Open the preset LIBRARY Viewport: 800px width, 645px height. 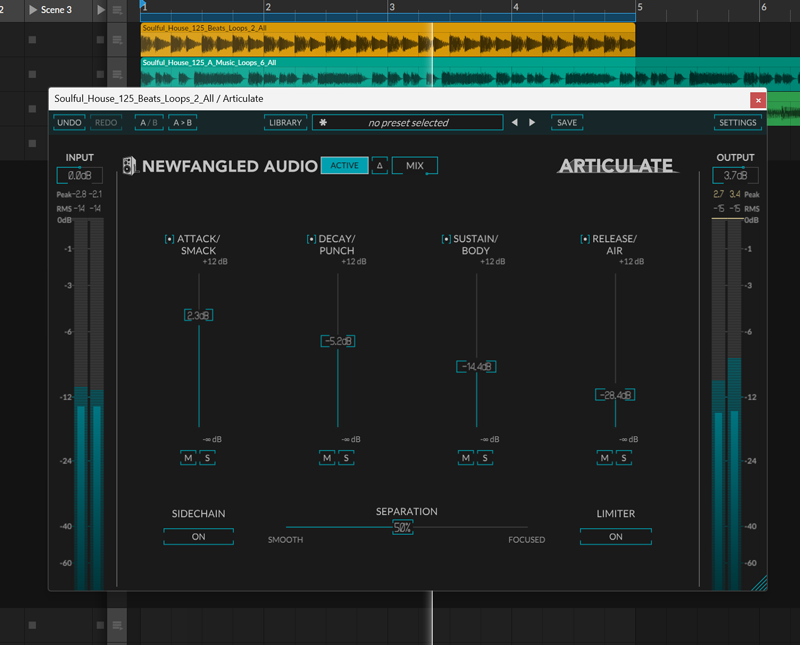(286, 122)
